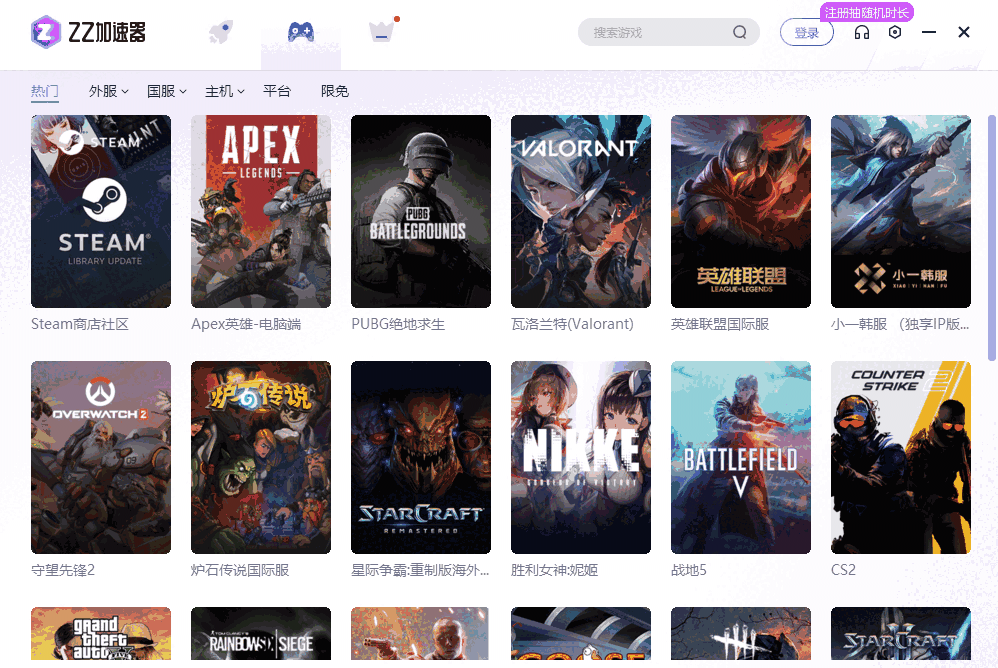This screenshot has width=998, height=668.
Task: Select the Battlefield V game thumbnail
Action: coord(741,457)
